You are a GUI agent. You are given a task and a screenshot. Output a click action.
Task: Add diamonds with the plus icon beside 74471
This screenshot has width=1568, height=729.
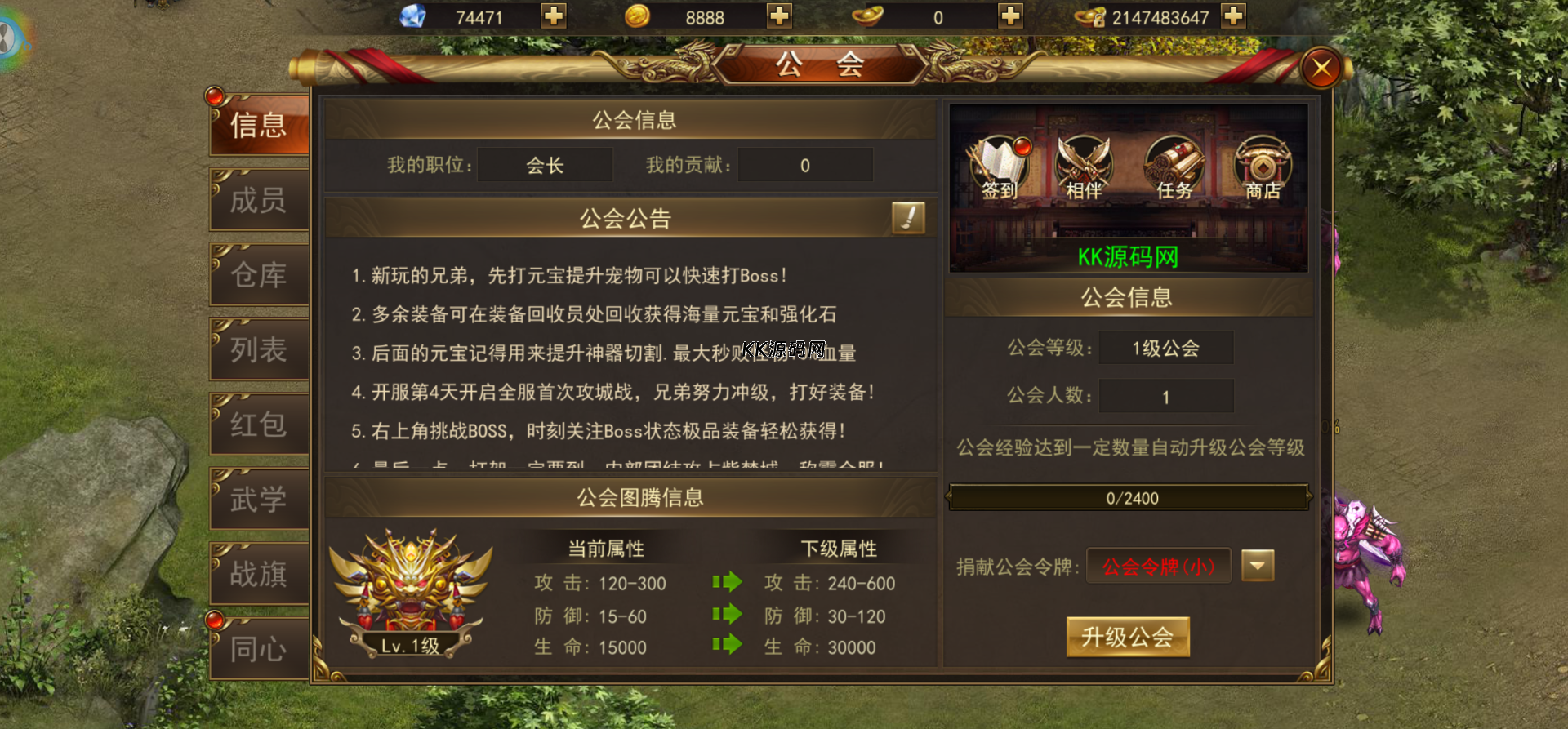tap(554, 16)
